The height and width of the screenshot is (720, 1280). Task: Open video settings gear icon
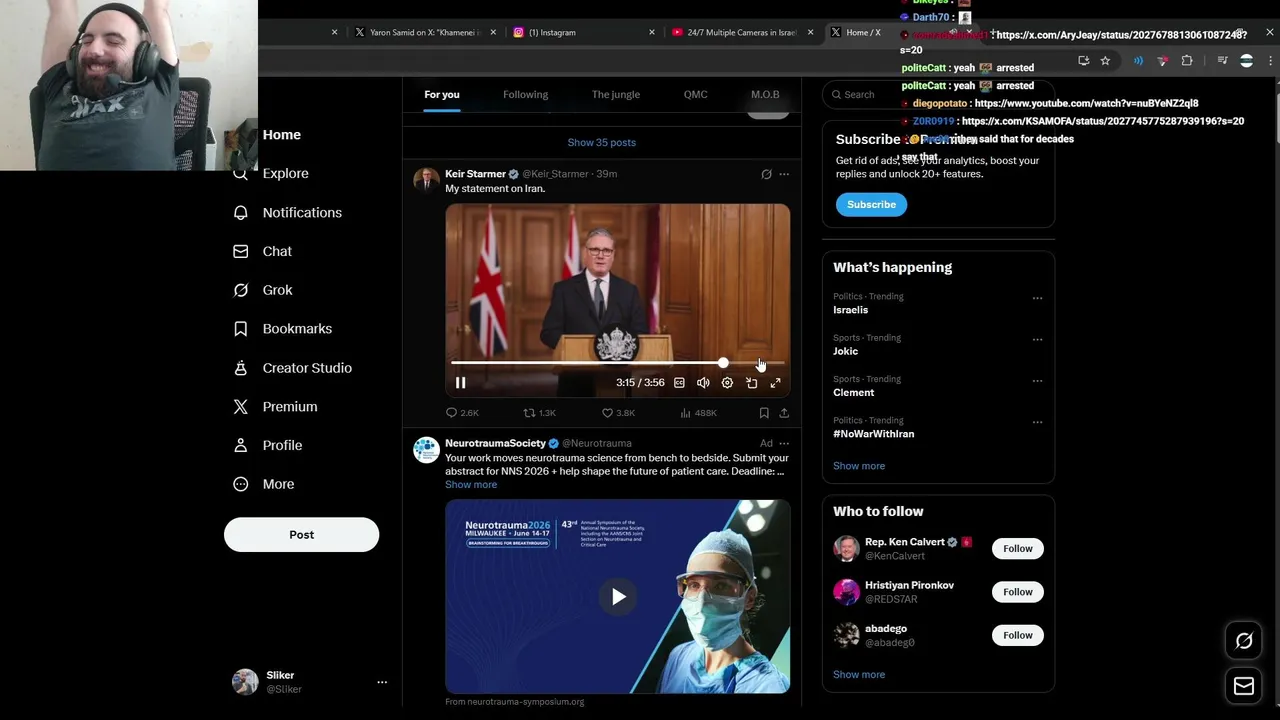pos(727,383)
